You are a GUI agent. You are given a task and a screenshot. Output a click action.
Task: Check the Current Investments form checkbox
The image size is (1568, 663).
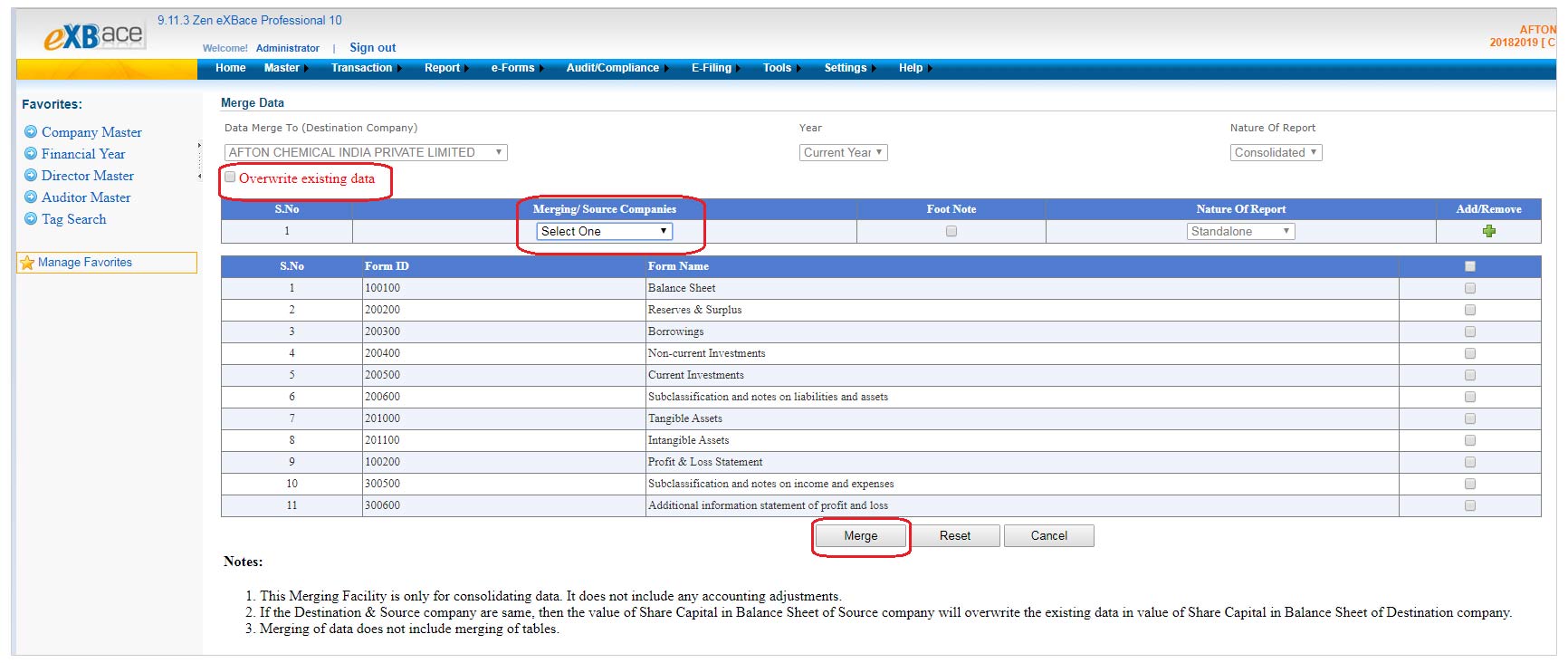pyautogui.click(x=1469, y=375)
